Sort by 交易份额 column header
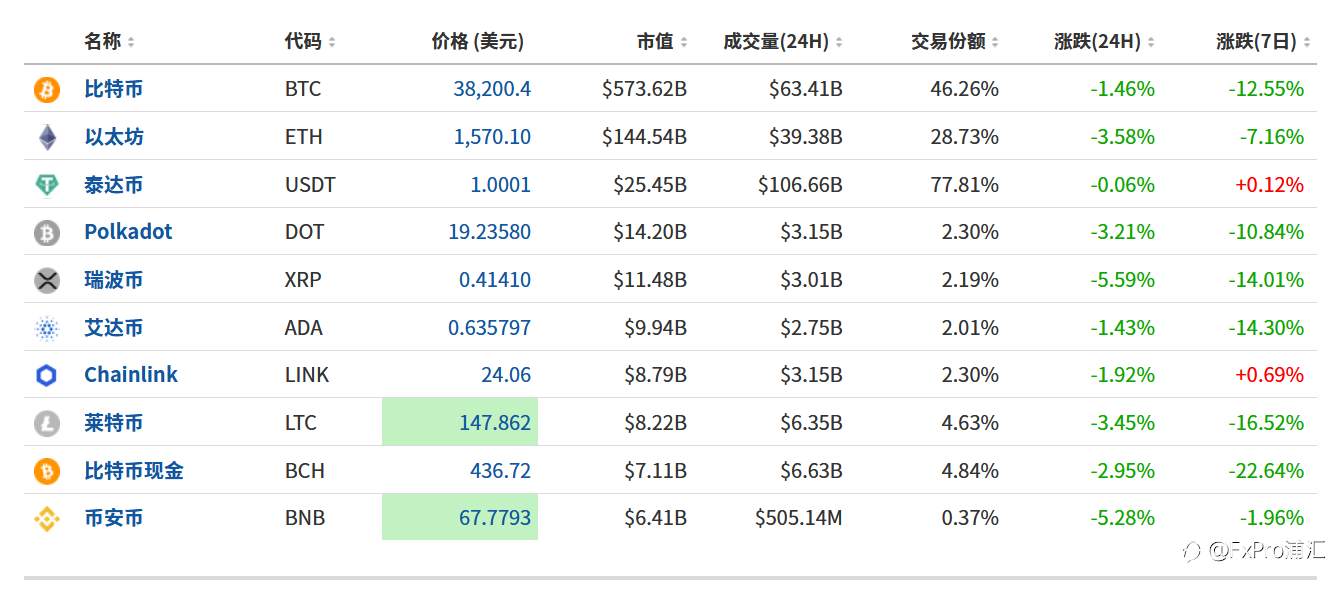Image resolution: width=1340 pixels, height=589 pixels. (955, 41)
